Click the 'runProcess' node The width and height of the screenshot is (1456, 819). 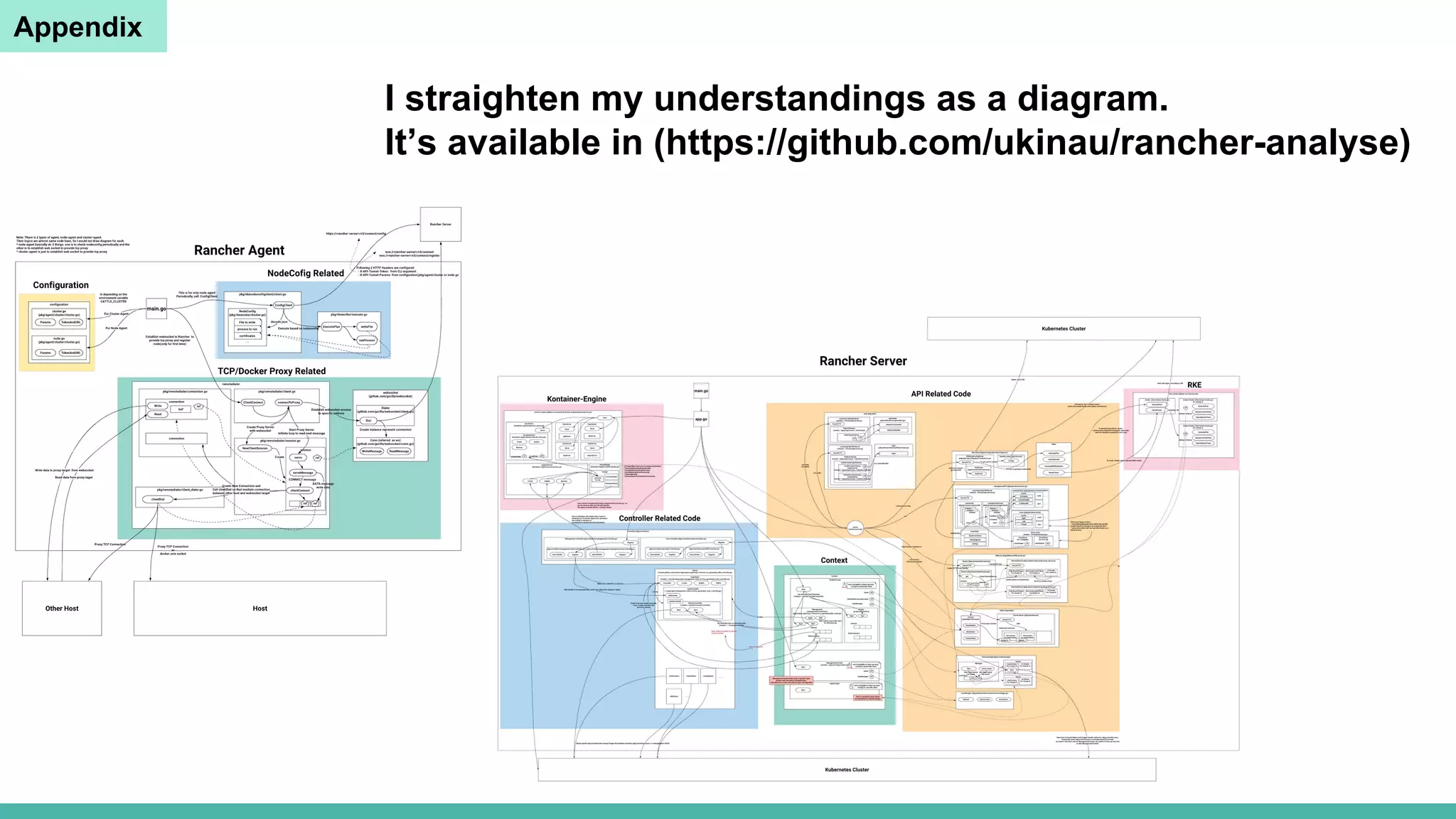point(367,341)
